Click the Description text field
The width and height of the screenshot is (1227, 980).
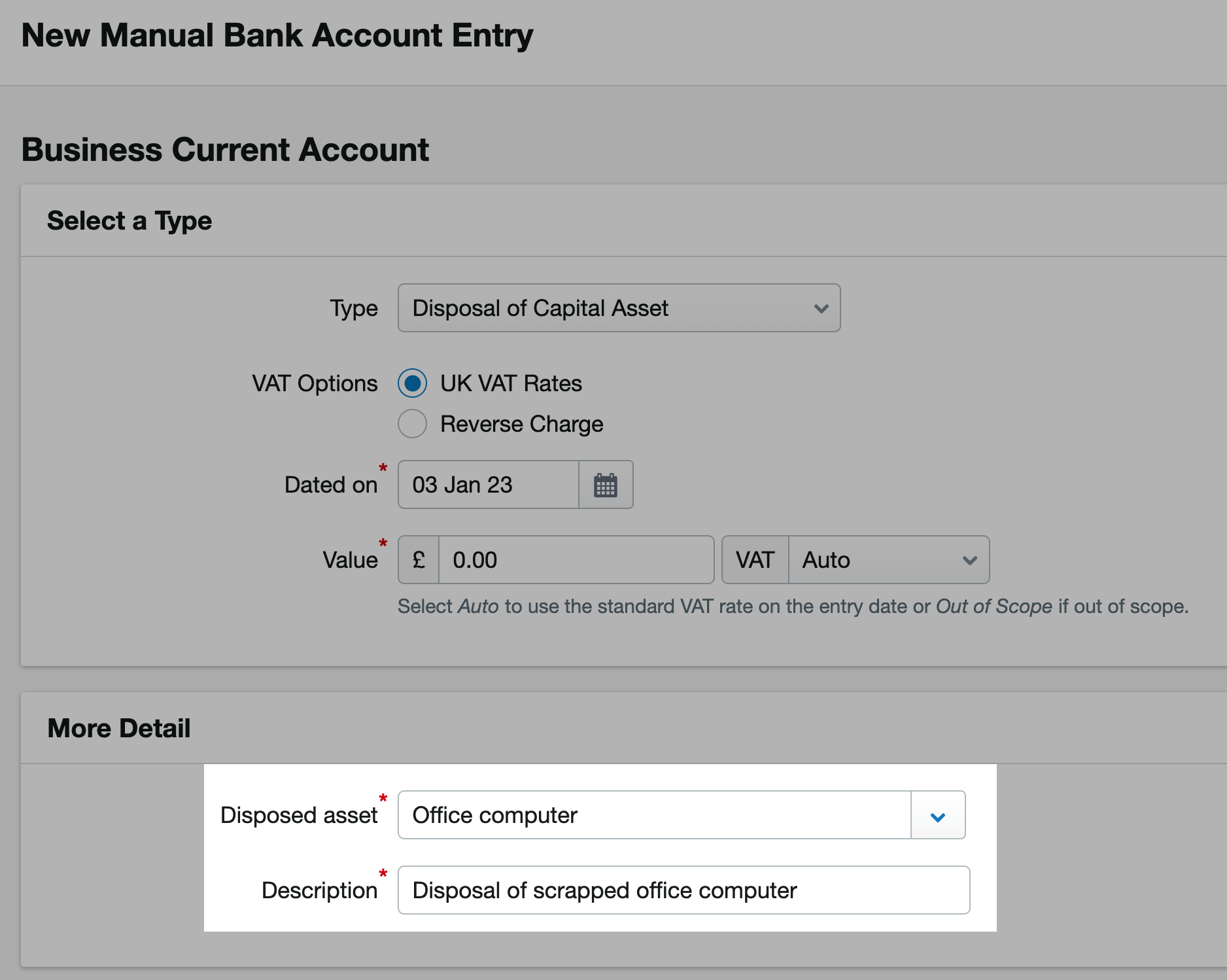coord(683,890)
